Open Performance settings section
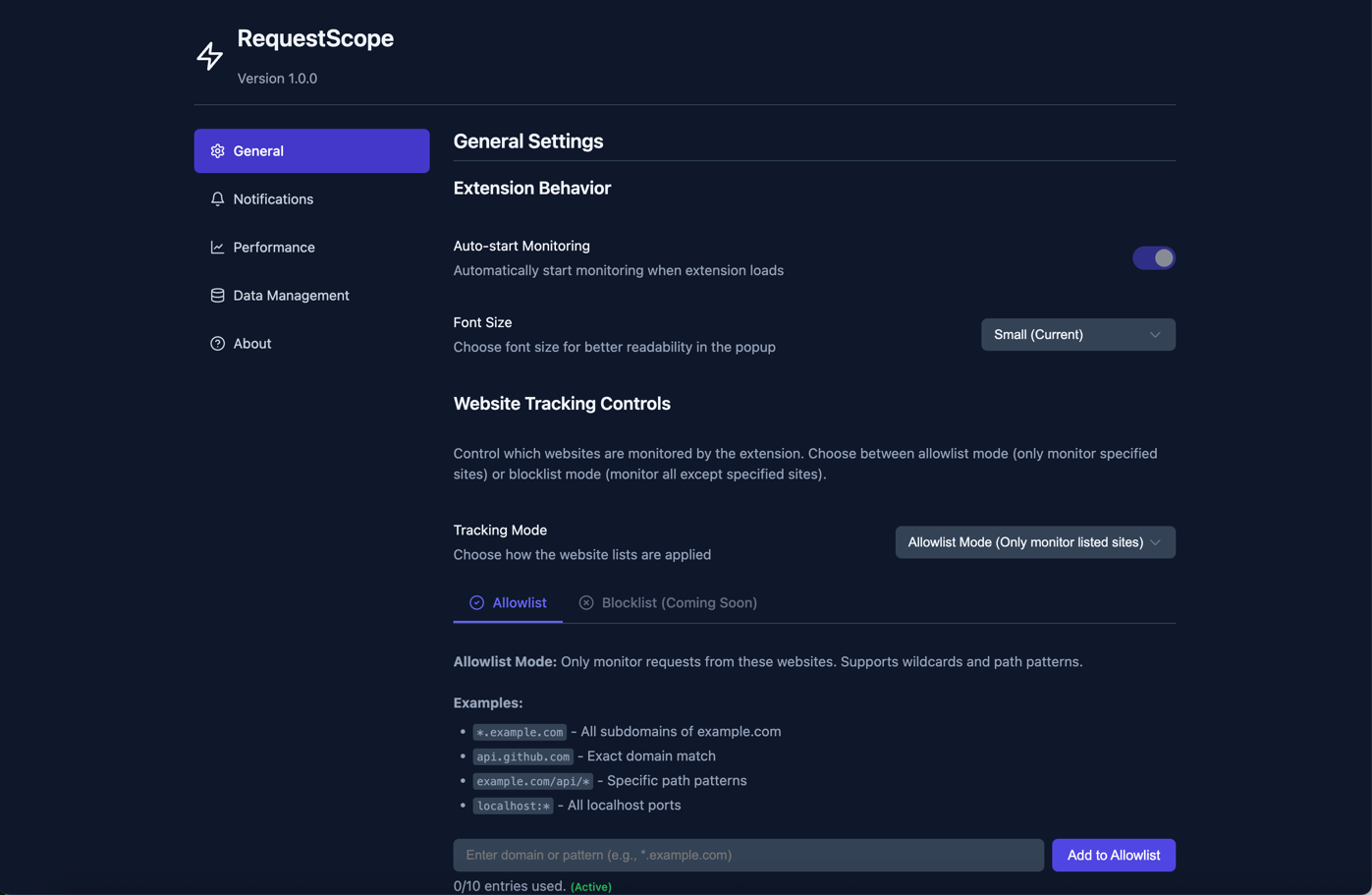Viewport: 1372px width, 895px height. [x=311, y=247]
